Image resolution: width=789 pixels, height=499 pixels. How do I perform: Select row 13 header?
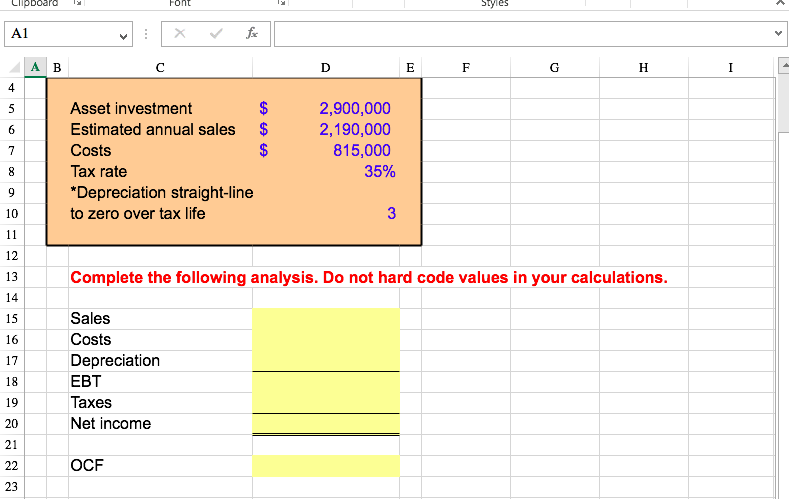pos(12,277)
